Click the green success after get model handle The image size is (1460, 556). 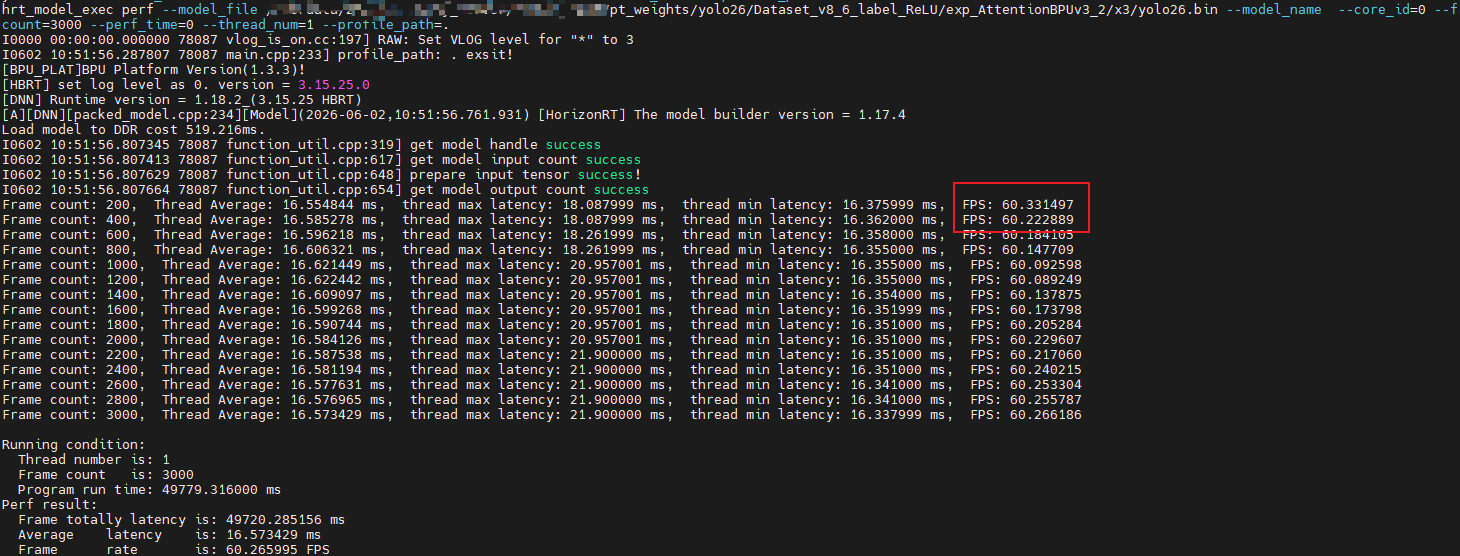pos(572,145)
